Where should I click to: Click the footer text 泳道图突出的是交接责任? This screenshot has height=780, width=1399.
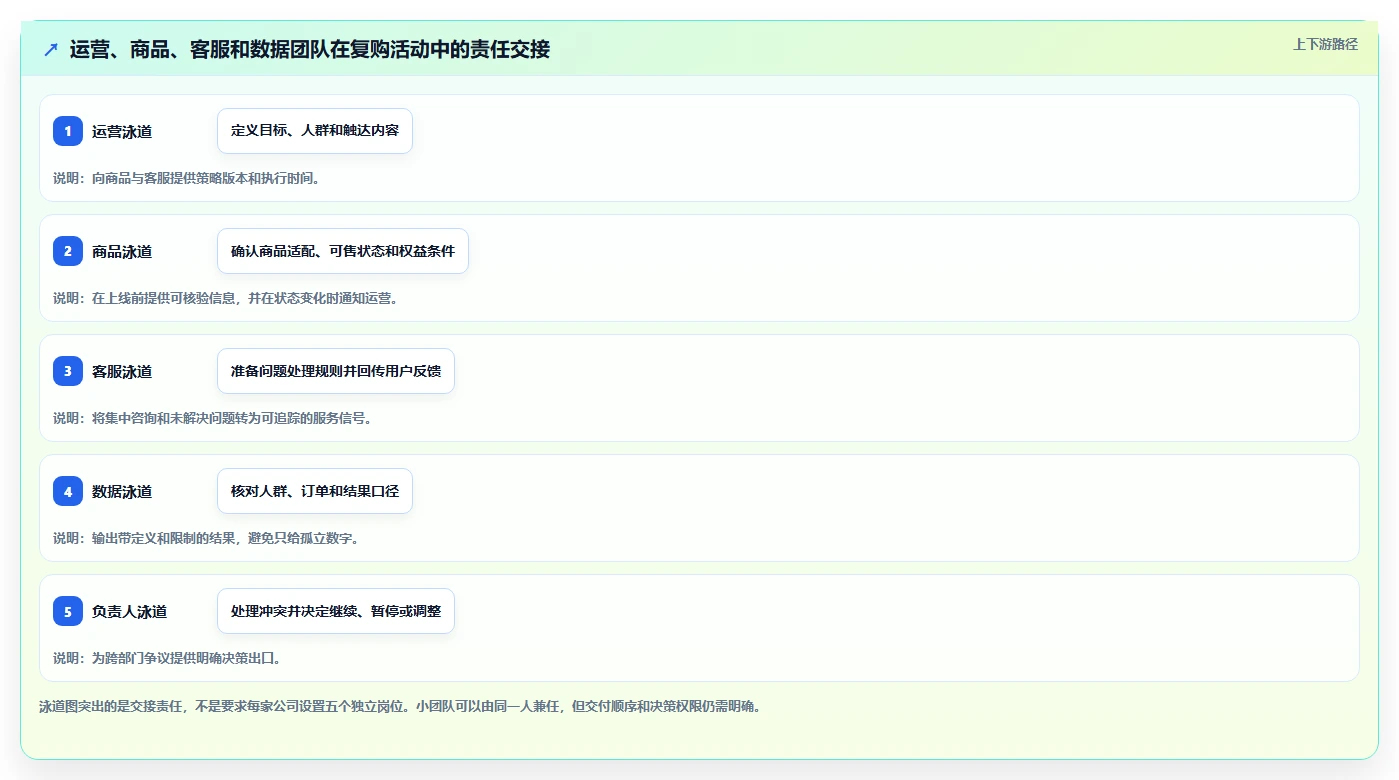(x=110, y=706)
